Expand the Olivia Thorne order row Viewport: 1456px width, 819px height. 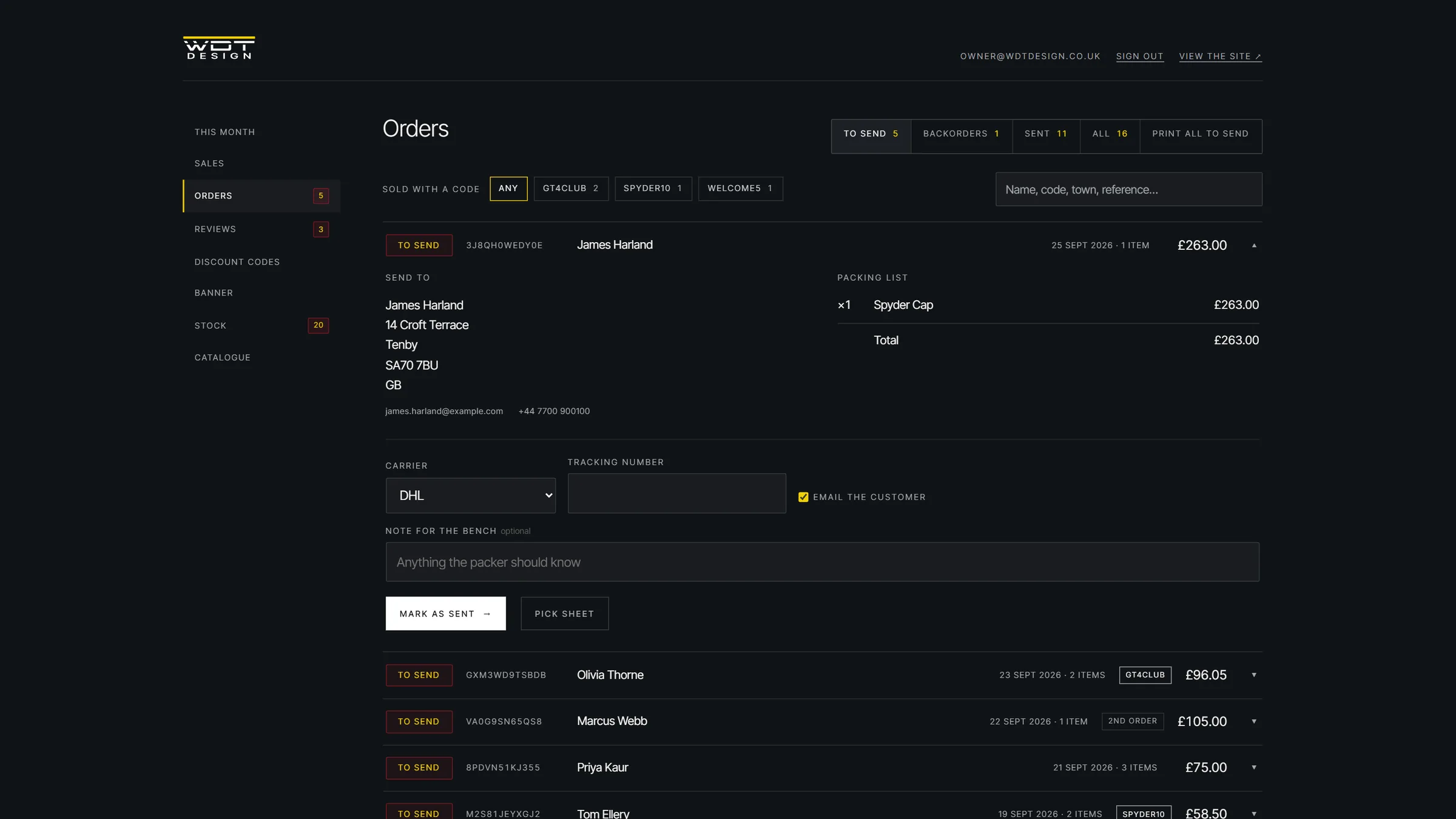(x=822, y=675)
